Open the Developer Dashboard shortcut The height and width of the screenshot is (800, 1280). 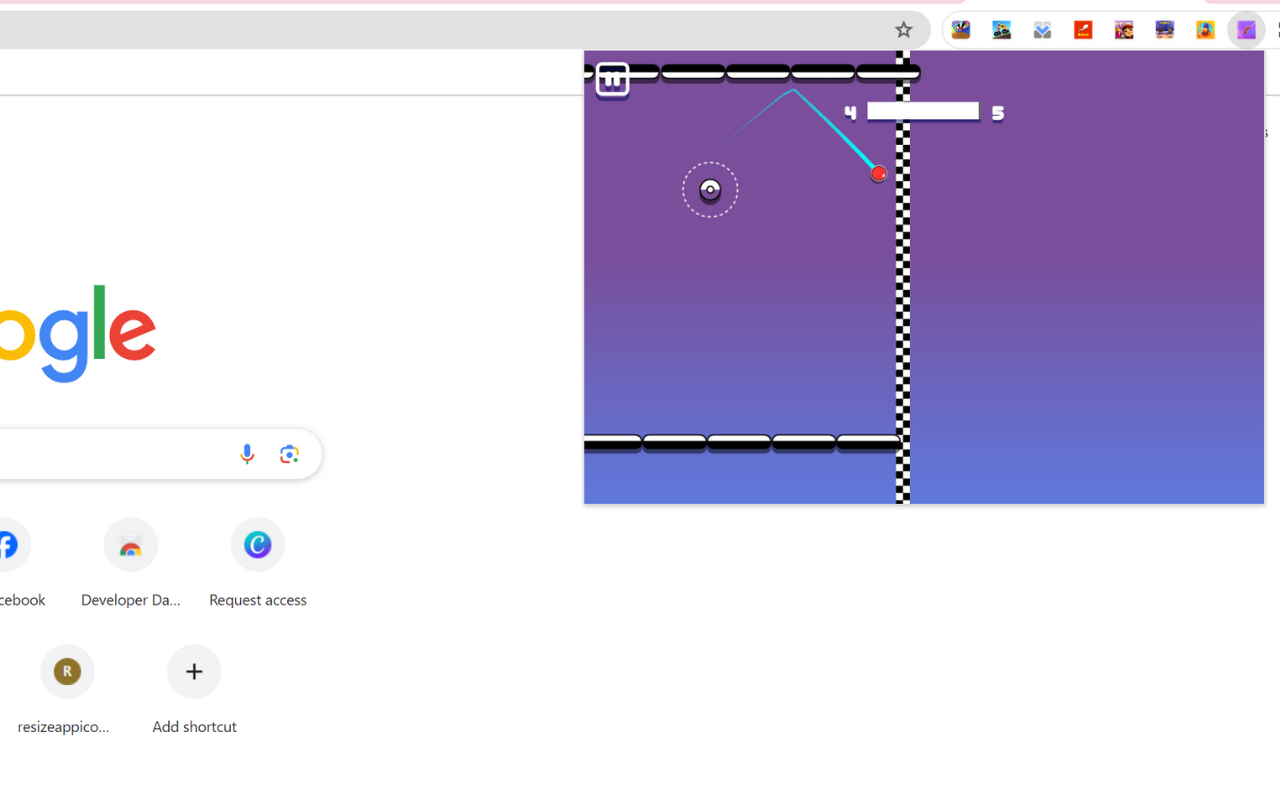coord(130,544)
